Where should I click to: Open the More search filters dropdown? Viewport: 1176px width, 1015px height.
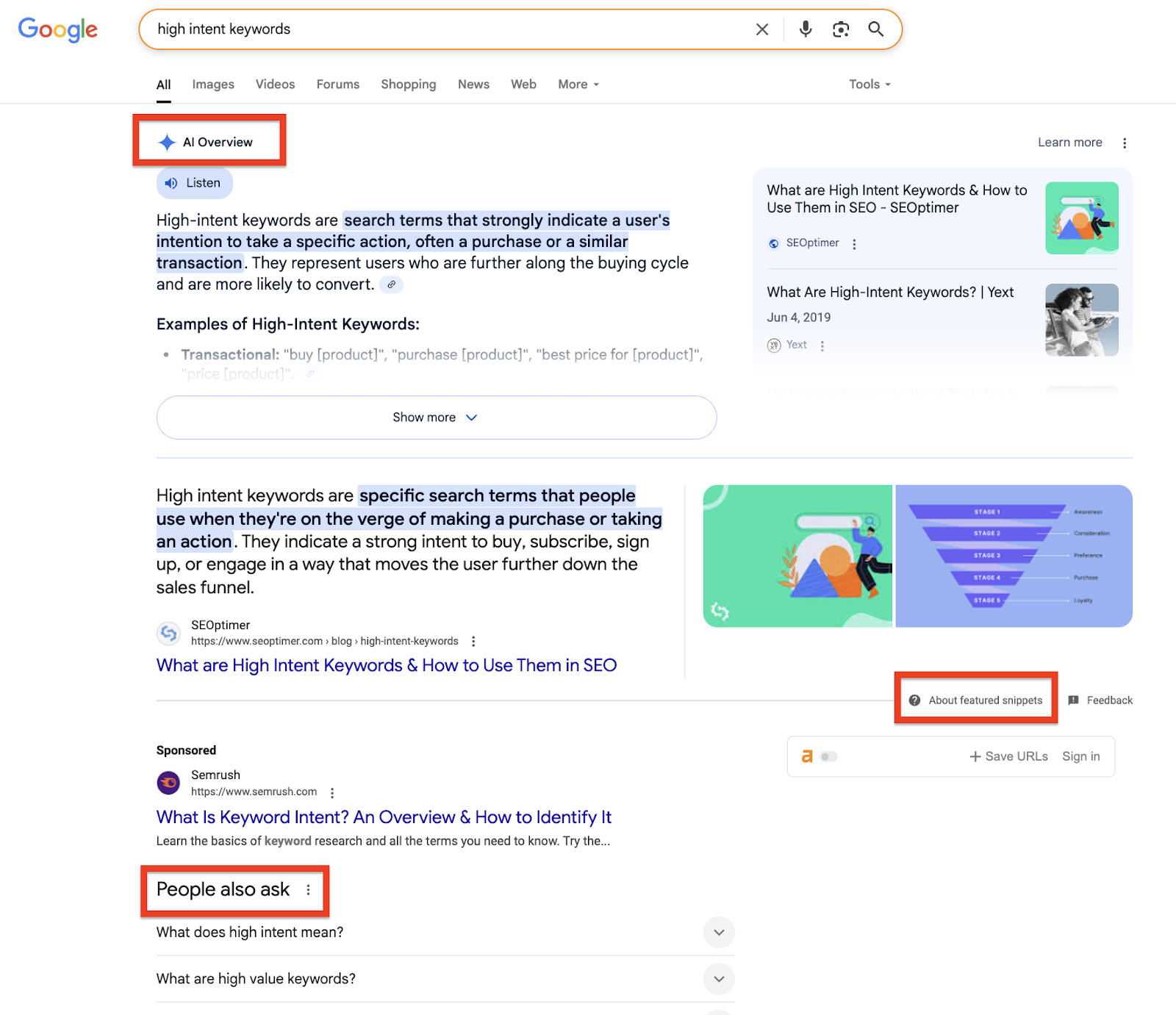click(578, 85)
